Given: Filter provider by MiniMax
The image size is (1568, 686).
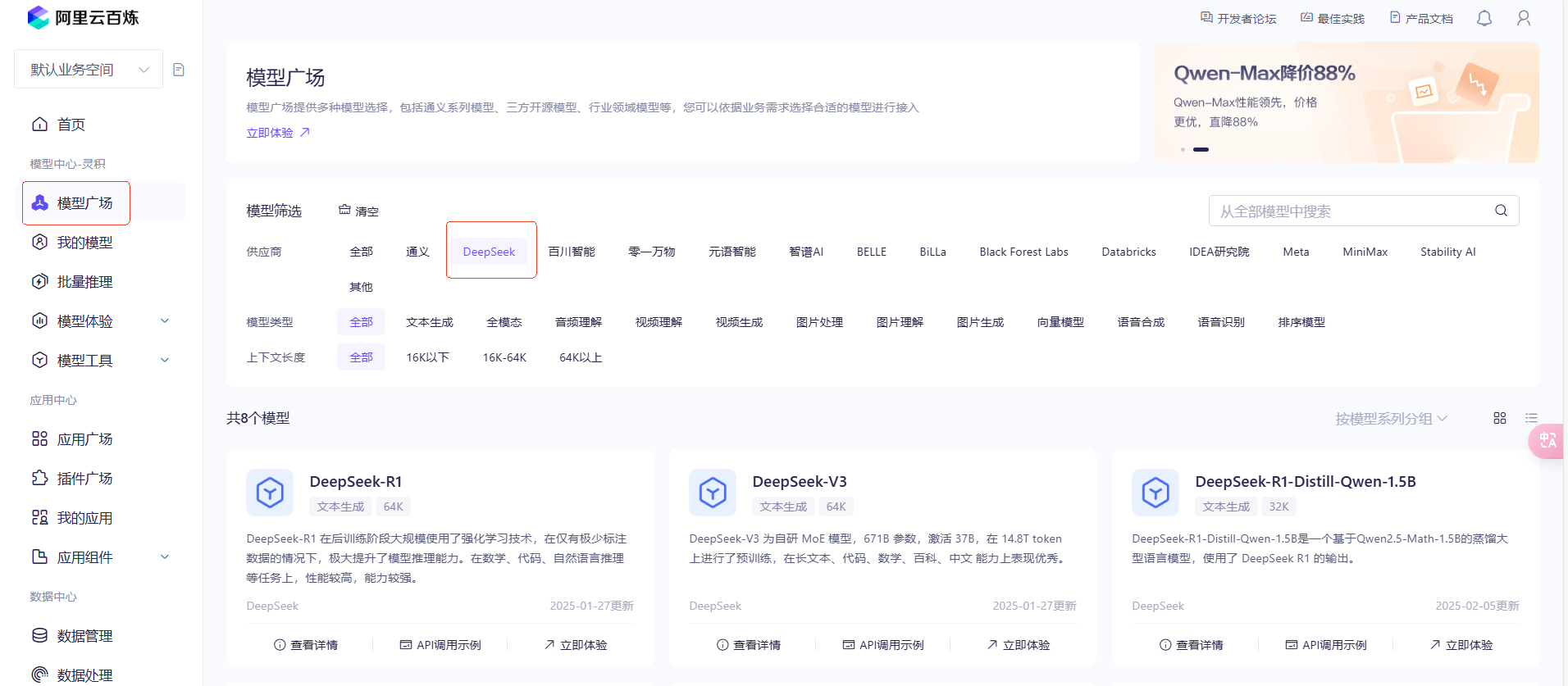Looking at the screenshot, I should coord(1365,252).
